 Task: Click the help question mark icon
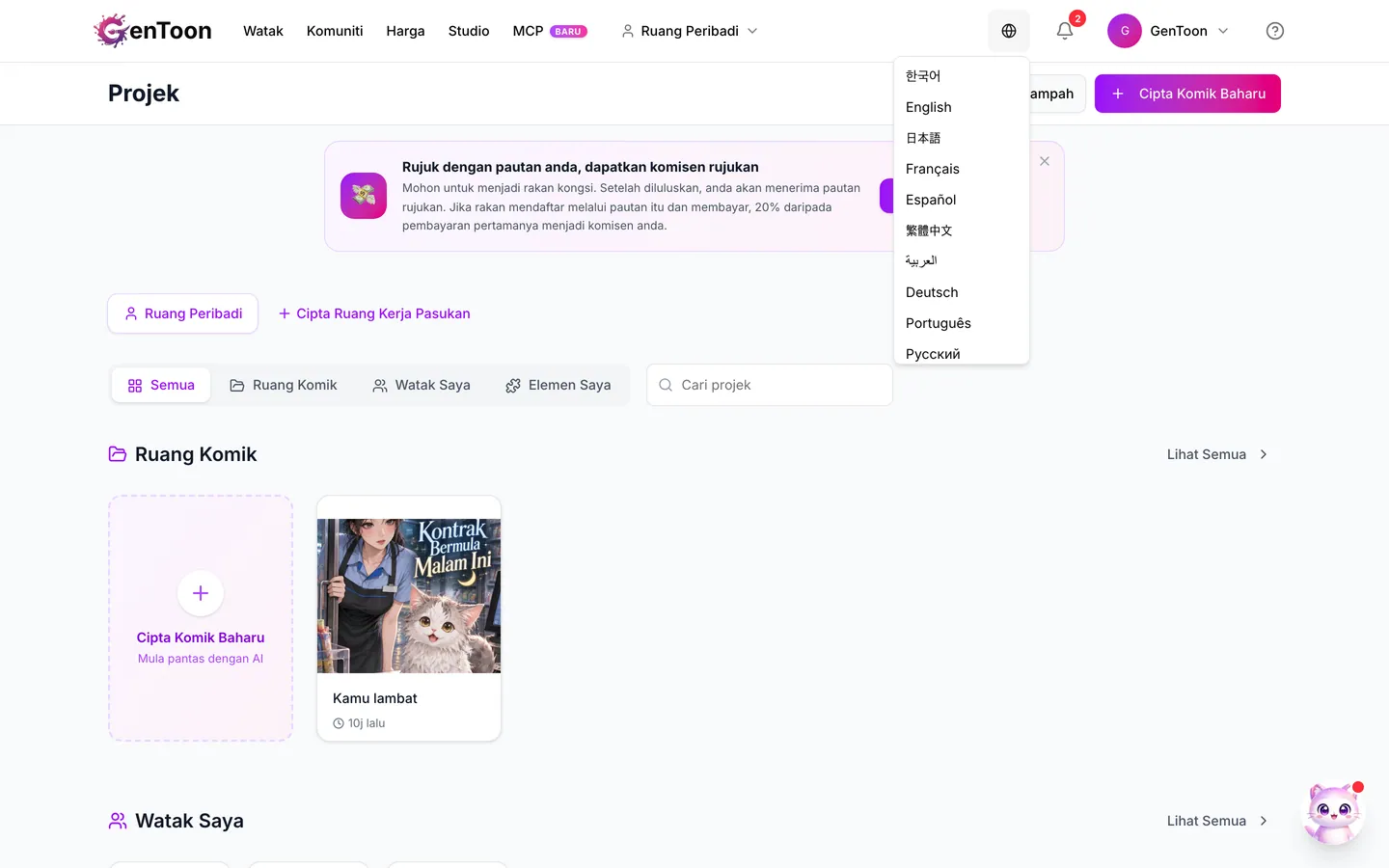pos(1275,31)
